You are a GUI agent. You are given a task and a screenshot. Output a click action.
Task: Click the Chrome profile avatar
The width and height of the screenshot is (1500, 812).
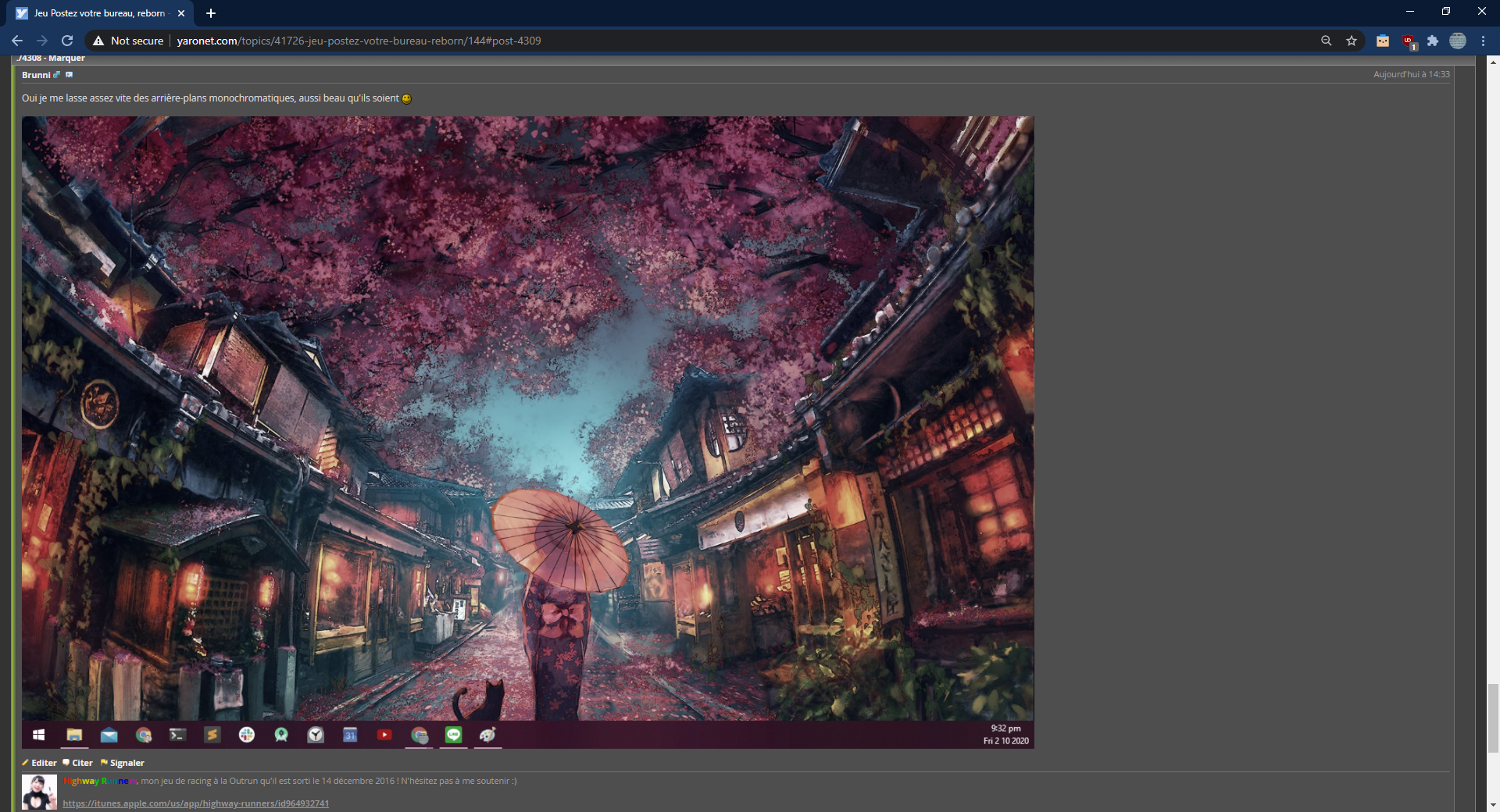tap(1458, 41)
